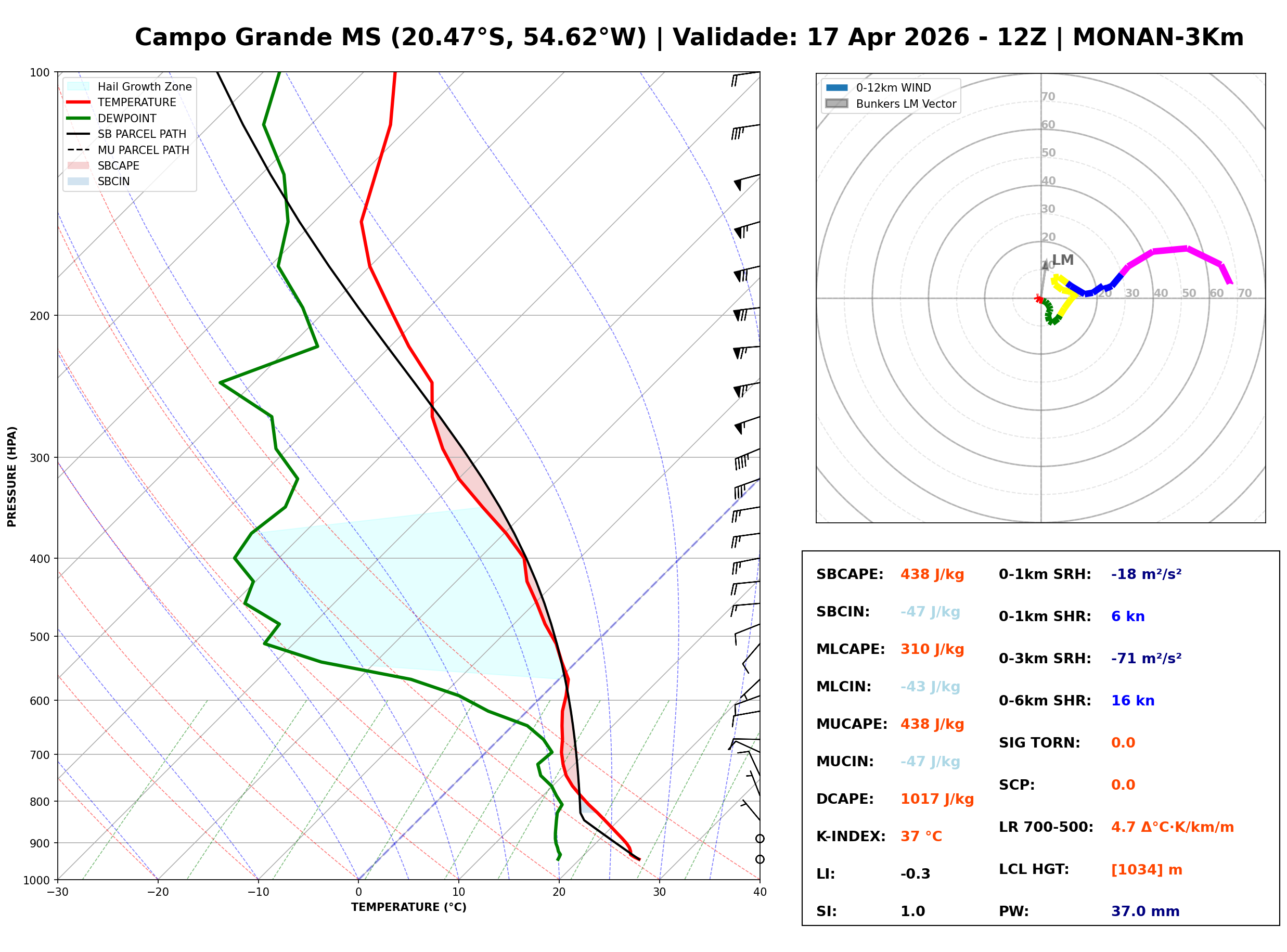Click the LM label on the hodograph
The height and width of the screenshot is (952, 1287).
click(x=1063, y=260)
